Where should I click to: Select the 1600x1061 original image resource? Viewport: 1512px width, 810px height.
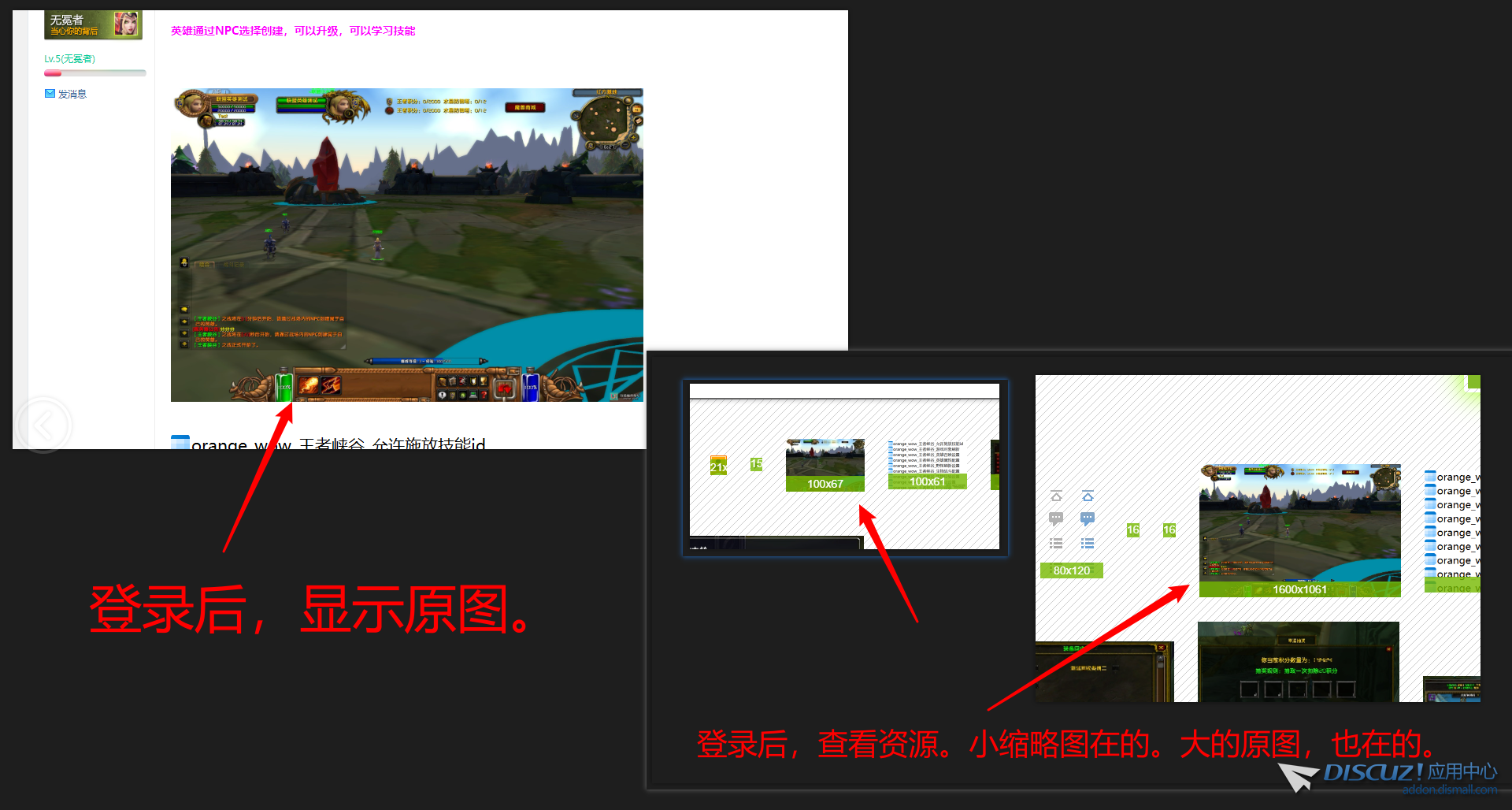tap(1299, 530)
